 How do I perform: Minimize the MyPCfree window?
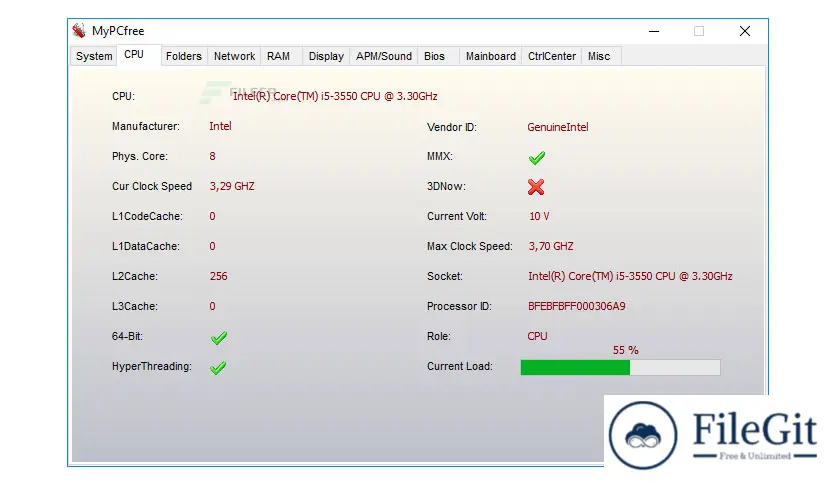654,31
